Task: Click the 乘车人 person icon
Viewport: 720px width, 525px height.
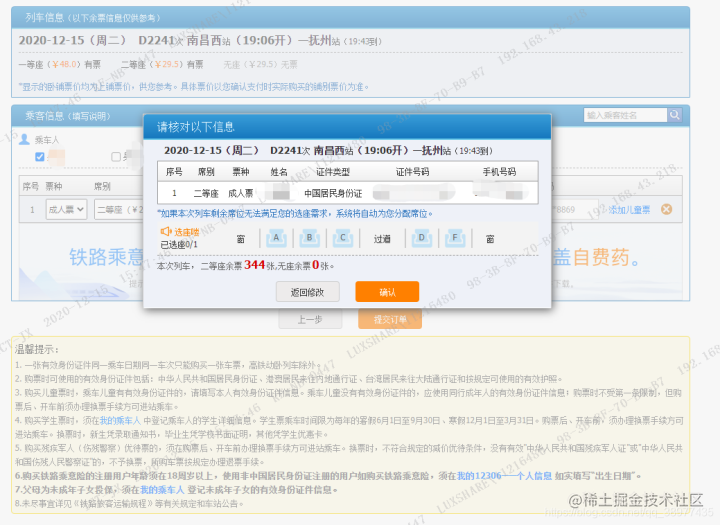Action: 24,140
